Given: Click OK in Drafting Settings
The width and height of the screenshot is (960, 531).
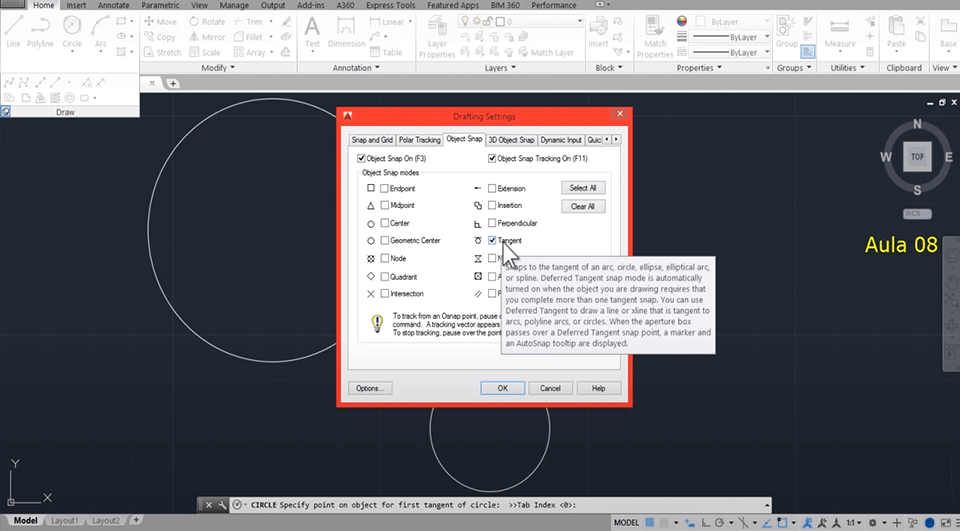Looking at the screenshot, I should (x=503, y=388).
